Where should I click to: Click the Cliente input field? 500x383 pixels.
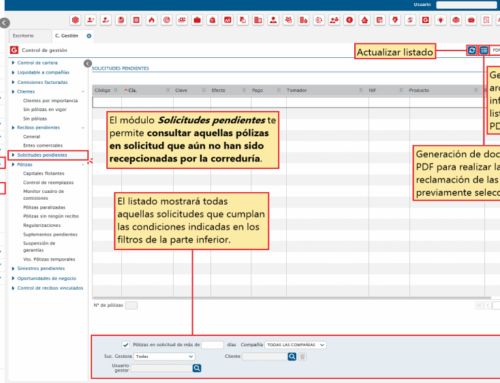(265, 357)
